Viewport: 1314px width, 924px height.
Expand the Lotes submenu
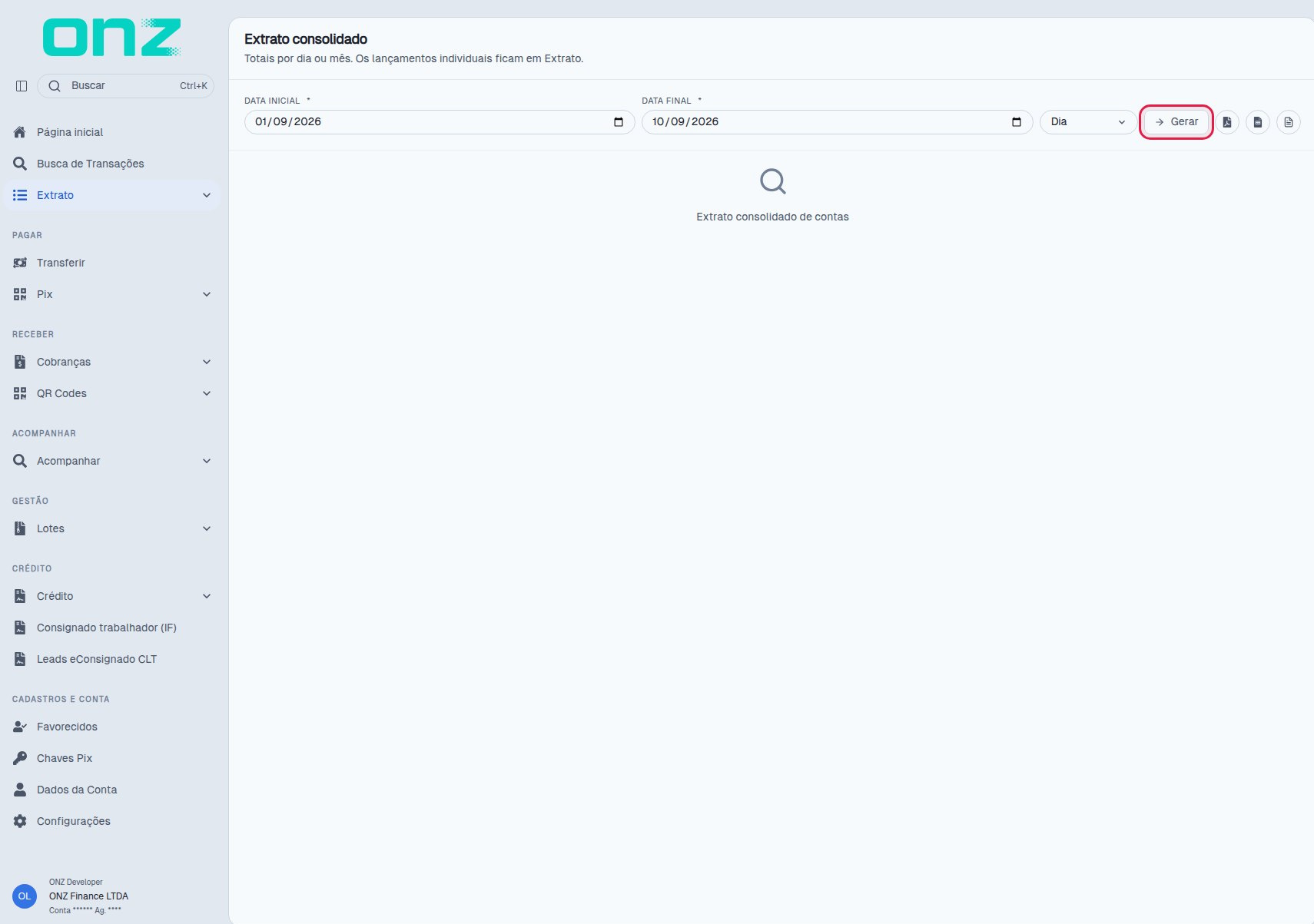112,528
